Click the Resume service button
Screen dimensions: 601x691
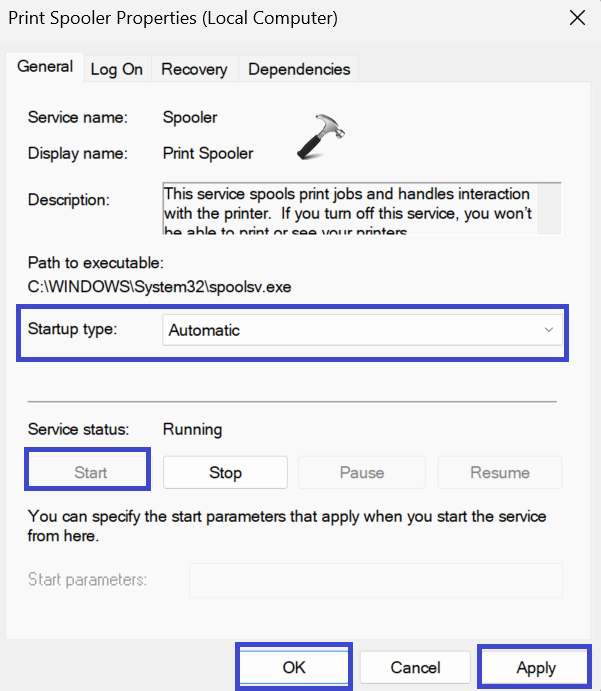[499, 472]
